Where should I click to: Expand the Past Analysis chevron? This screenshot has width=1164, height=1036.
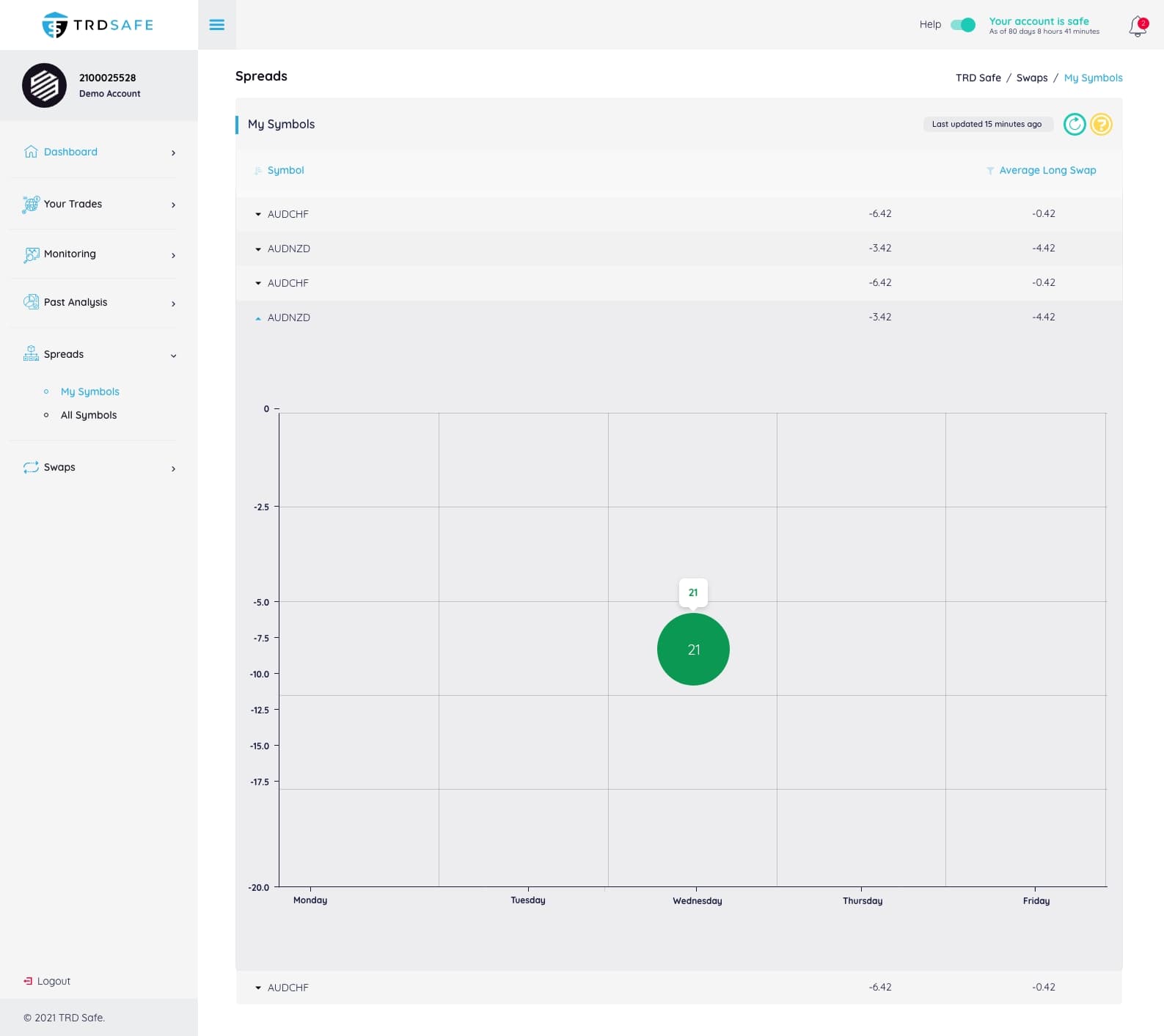(x=174, y=304)
